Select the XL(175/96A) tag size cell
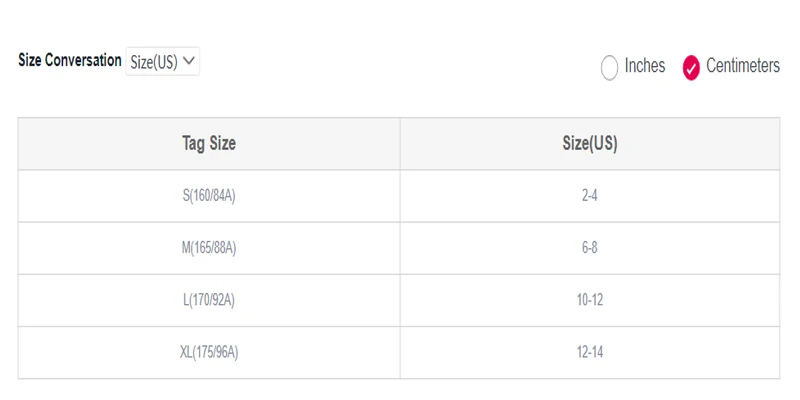The width and height of the screenshot is (800, 400). (x=209, y=353)
